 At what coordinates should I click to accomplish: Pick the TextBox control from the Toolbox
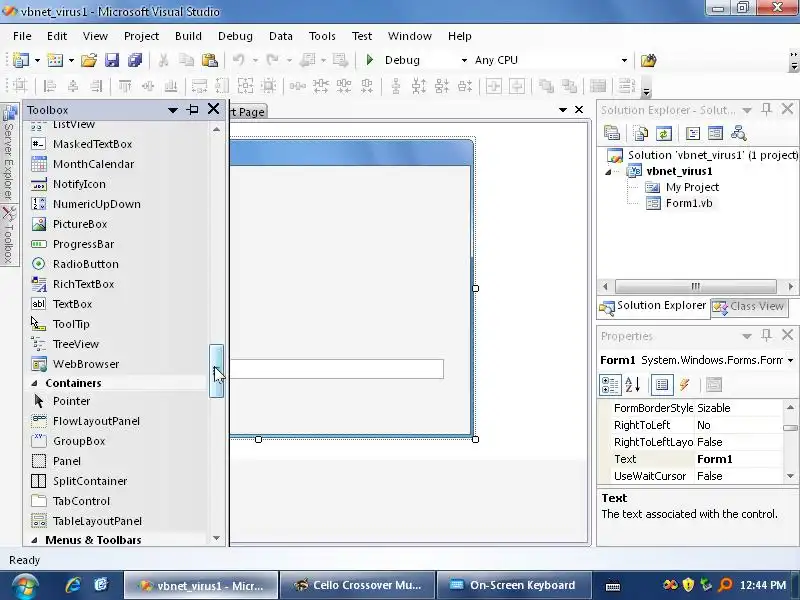(x=72, y=304)
